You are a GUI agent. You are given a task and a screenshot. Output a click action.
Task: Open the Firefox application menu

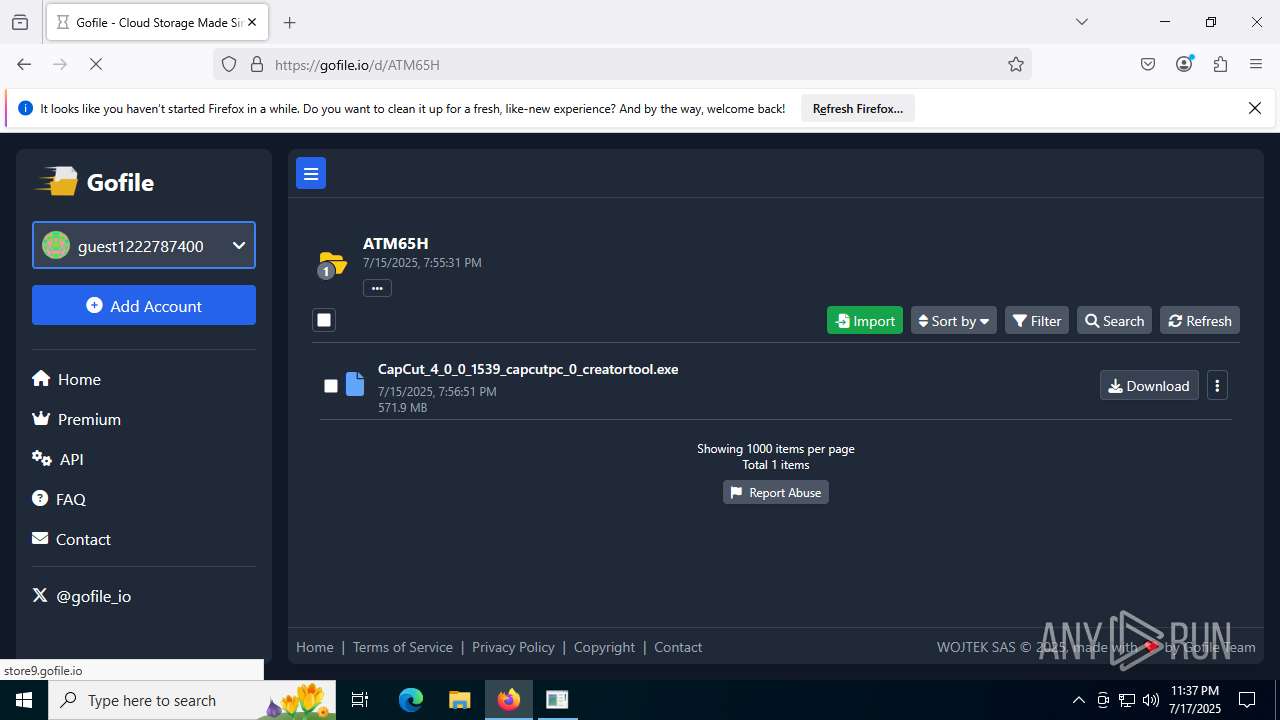(x=1256, y=64)
